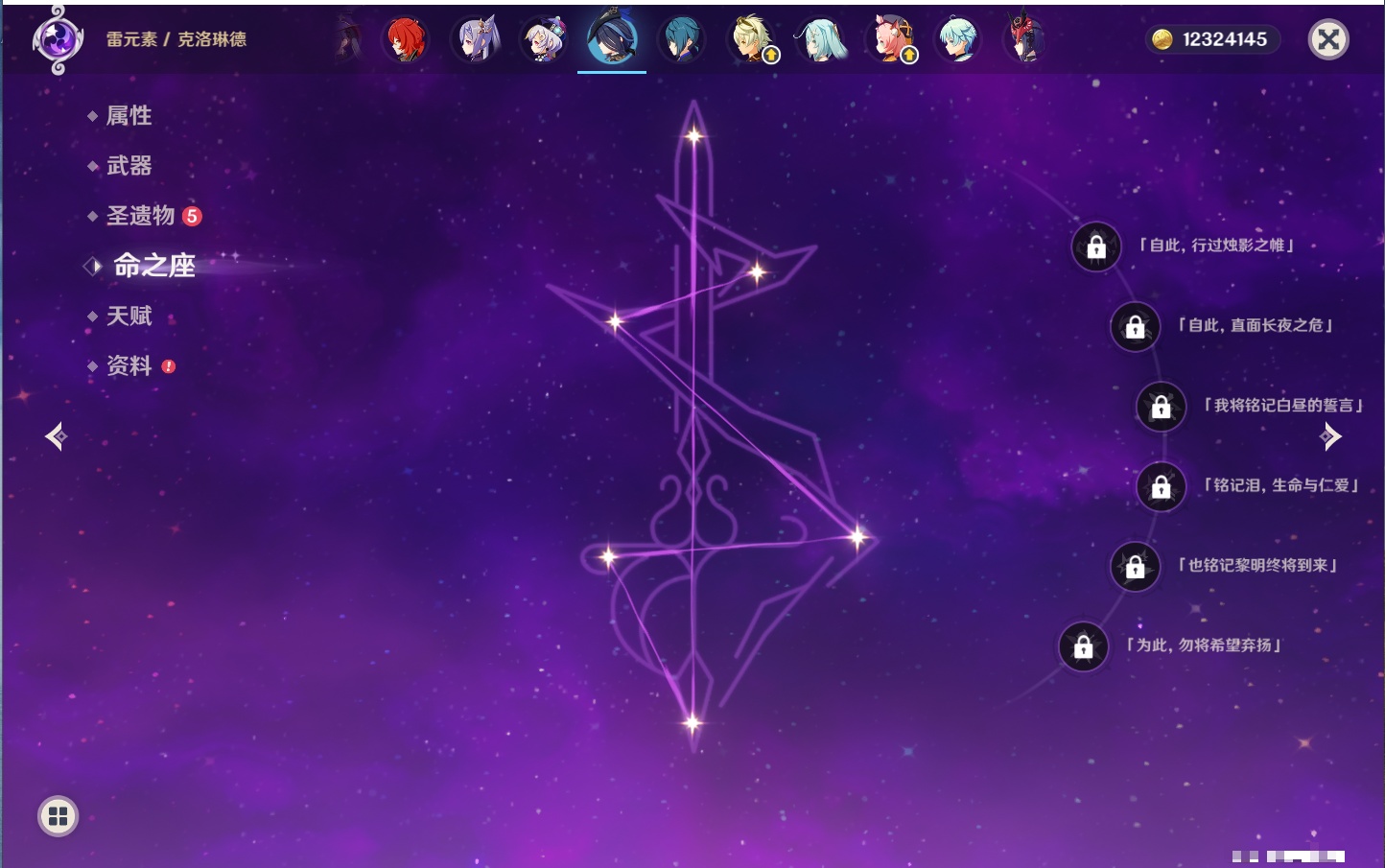Image resolution: width=1385 pixels, height=868 pixels.
Task: Go to the 天赋 talents tab
Action: click(x=129, y=316)
